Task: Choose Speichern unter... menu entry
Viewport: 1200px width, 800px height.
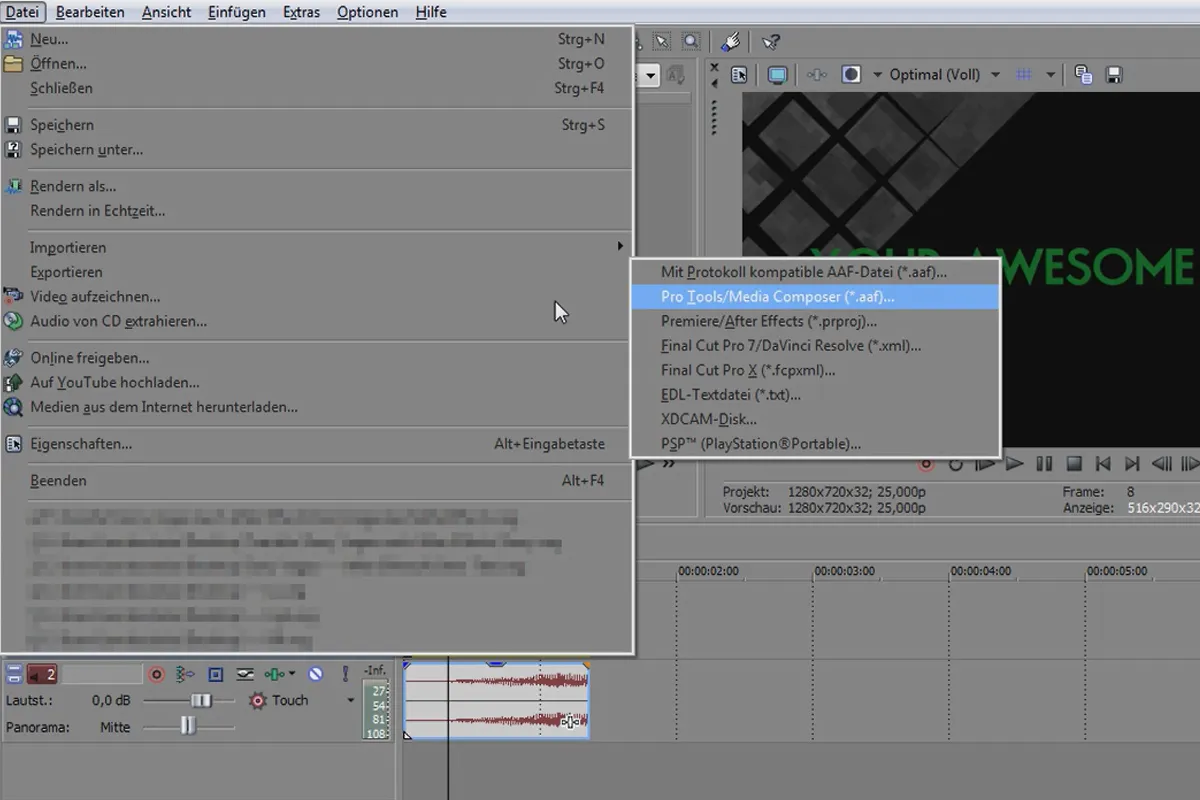Action: 317,150
